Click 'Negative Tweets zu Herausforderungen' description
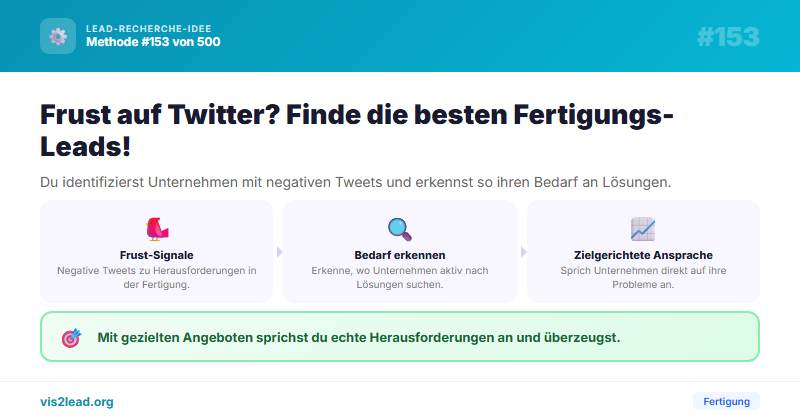Screen dimensions: 800x420 pyautogui.click(x=157, y=278)
